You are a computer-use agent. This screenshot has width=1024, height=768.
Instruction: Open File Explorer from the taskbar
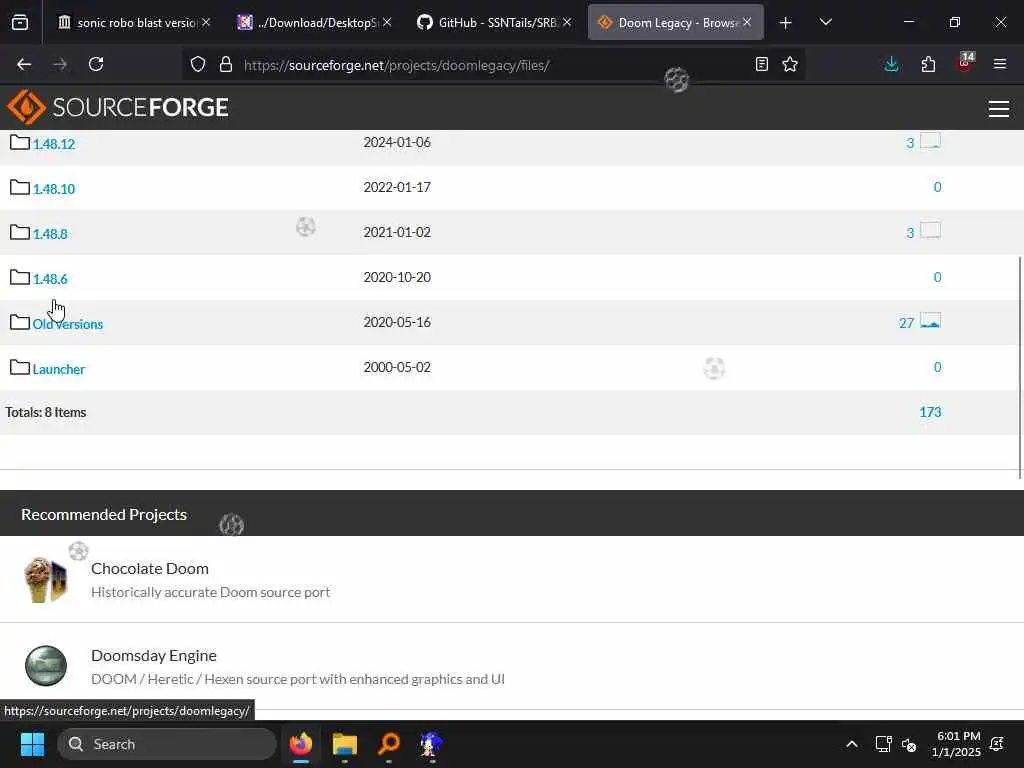(x=345, y=744)
